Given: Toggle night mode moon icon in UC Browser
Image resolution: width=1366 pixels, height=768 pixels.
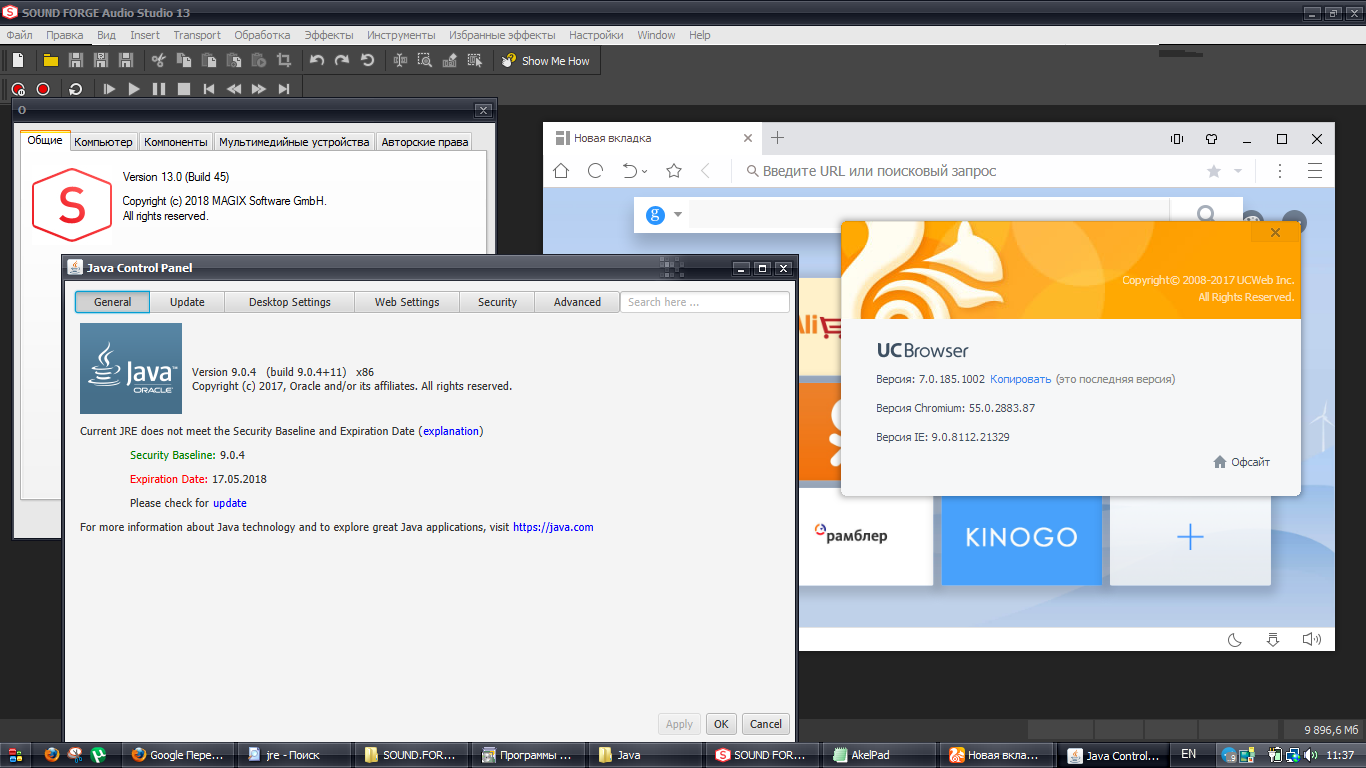Looking at the screenshot, I should click(x=1235, y=639).
